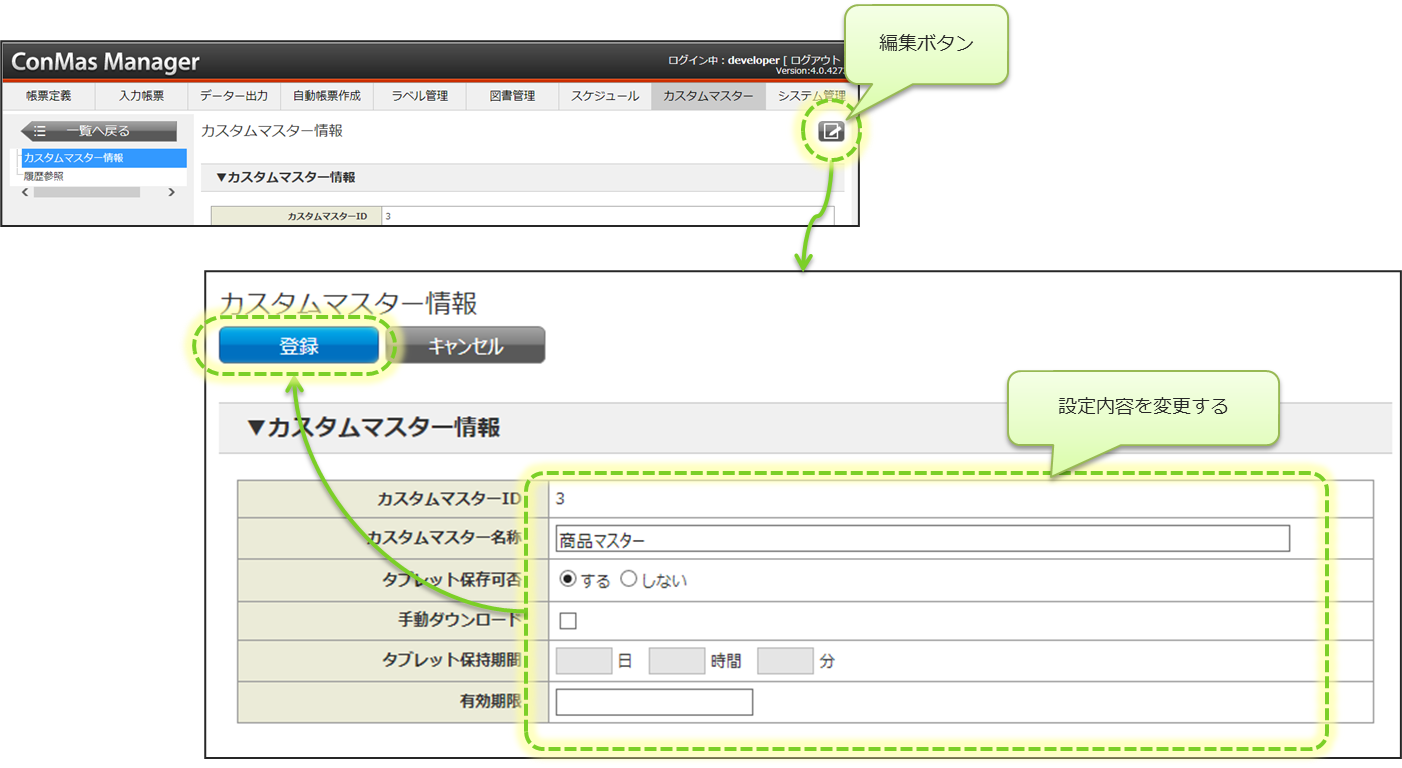
Task: Open 履歴参照 in the side tree
Action: click(x=44, y=176)
